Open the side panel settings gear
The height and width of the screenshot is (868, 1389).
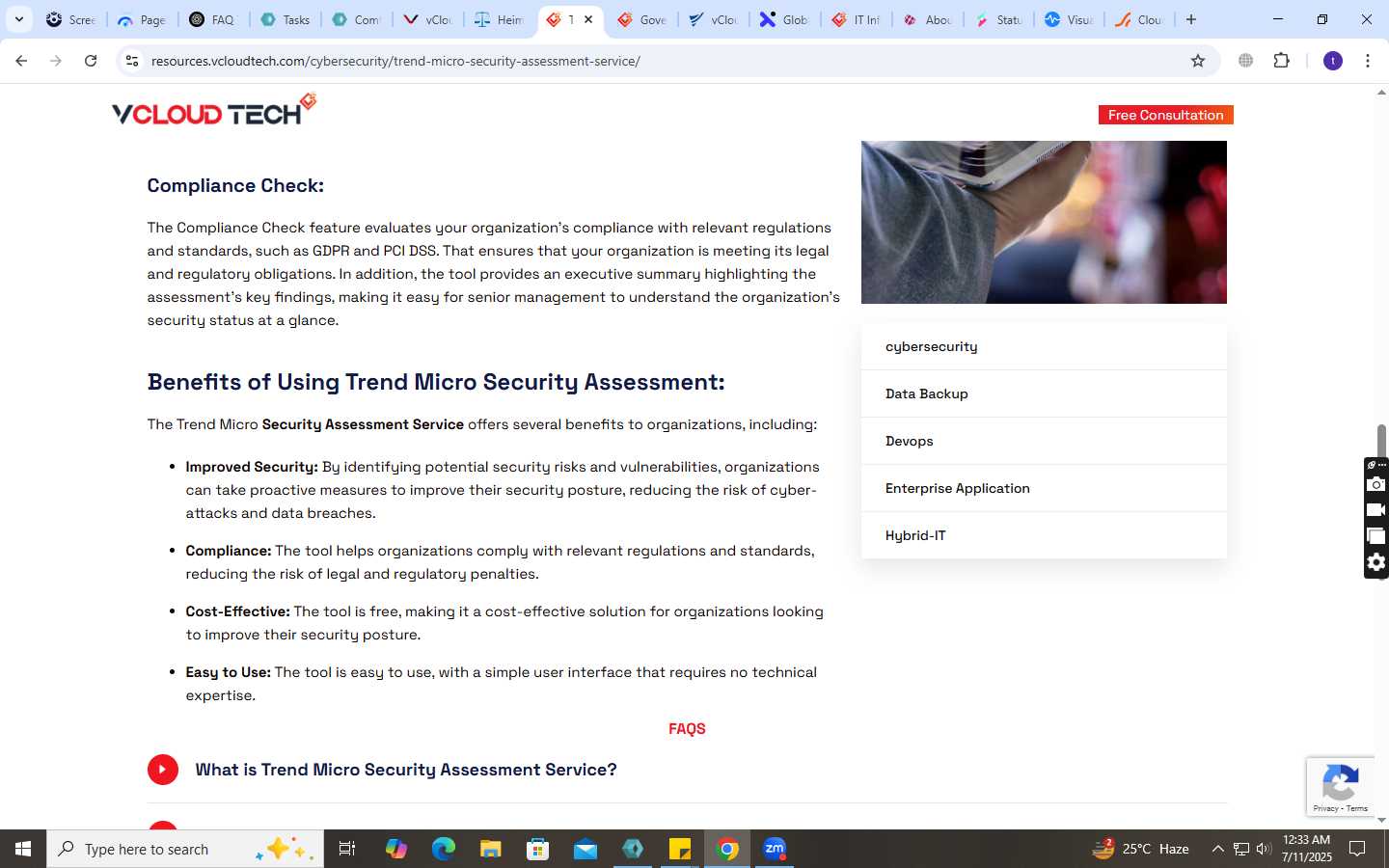(1376, 562)
